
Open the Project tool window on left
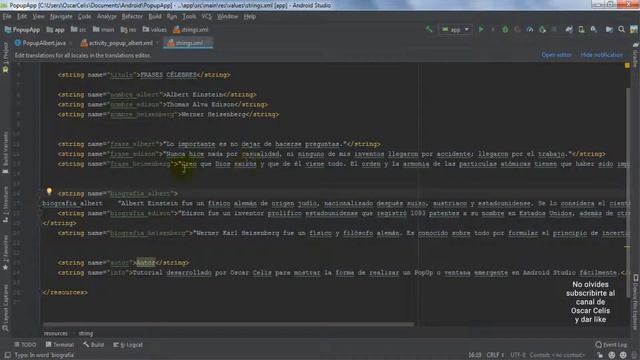(x=5, y=58)
